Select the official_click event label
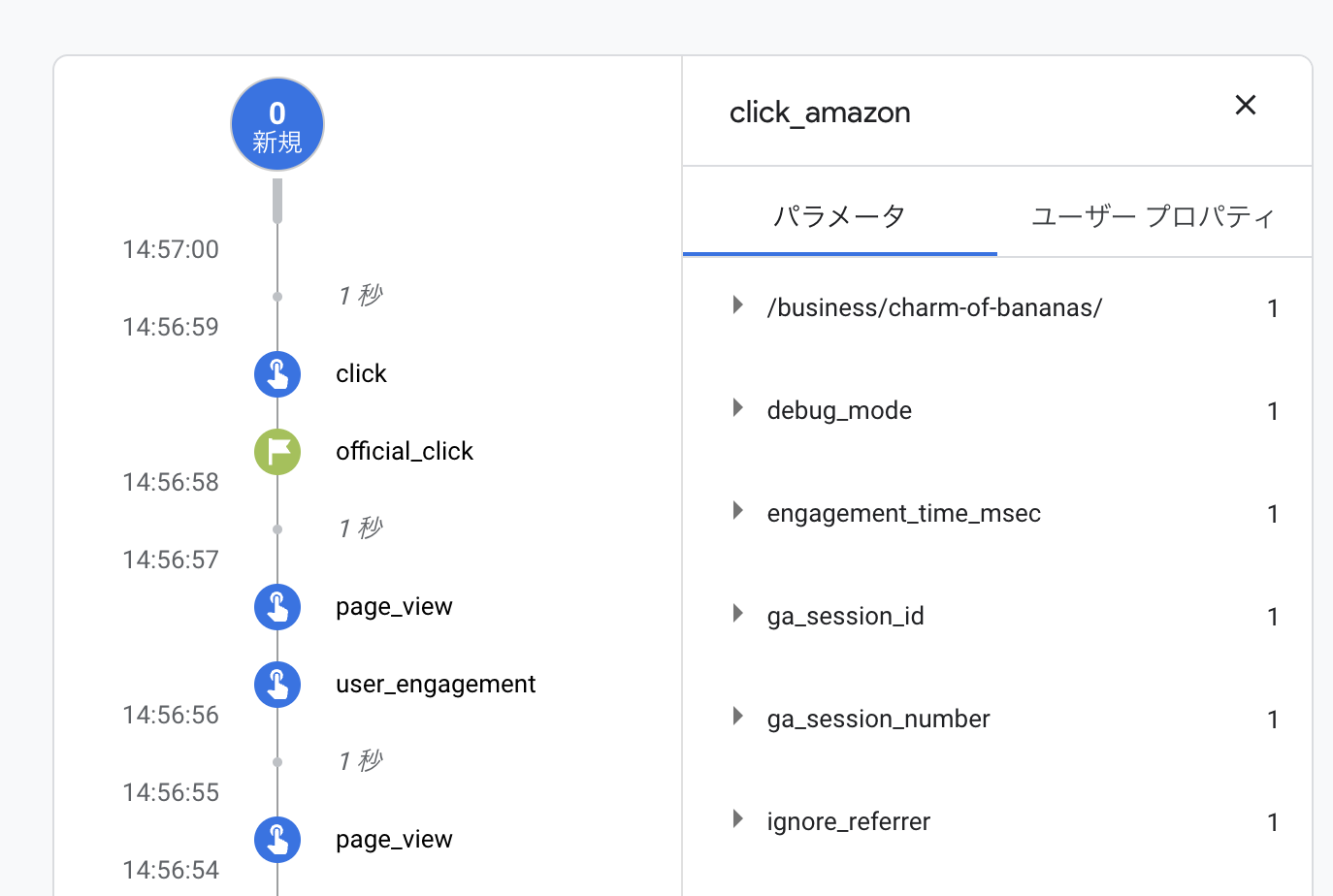This screenshot has width=1333, height=896. tap(405, 452)
